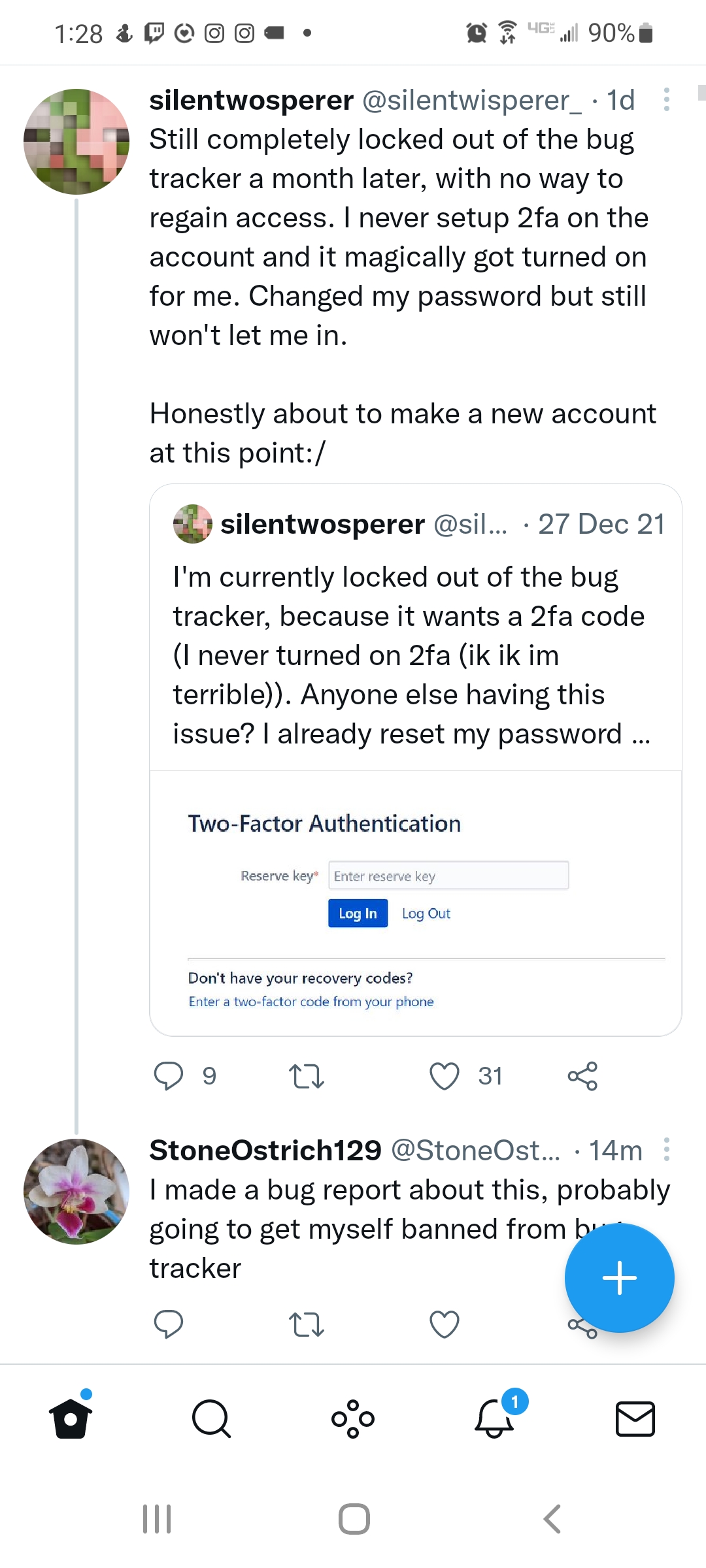Open the Spaces tab

click(353, 1418)
